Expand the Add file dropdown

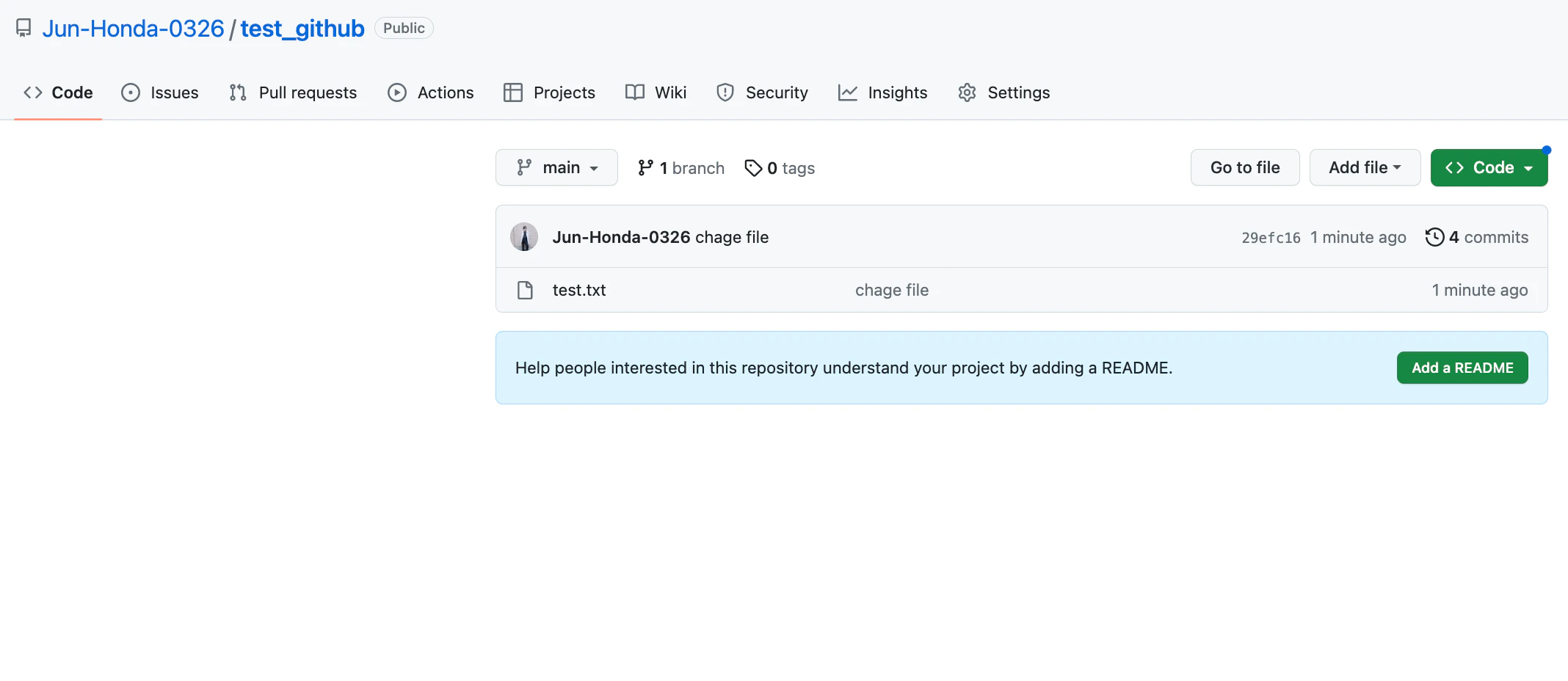(x=1365, y=168)
